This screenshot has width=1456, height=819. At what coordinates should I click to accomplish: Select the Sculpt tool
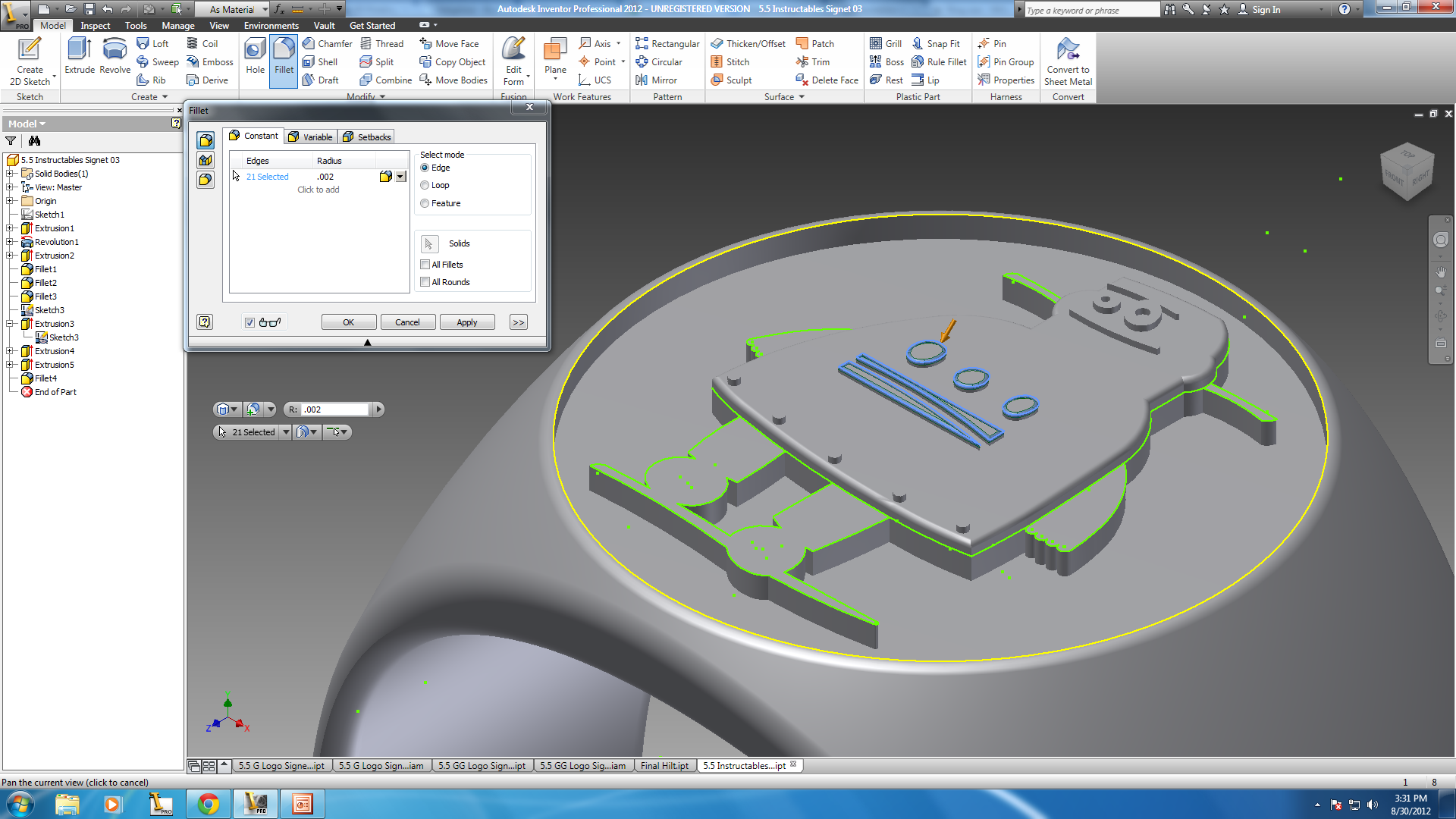pos(731,80)
